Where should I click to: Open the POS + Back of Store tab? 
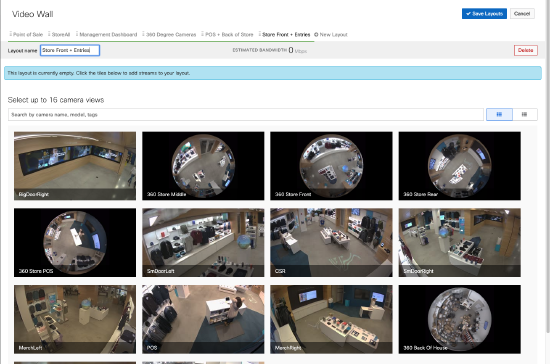[x=227, y=34]
